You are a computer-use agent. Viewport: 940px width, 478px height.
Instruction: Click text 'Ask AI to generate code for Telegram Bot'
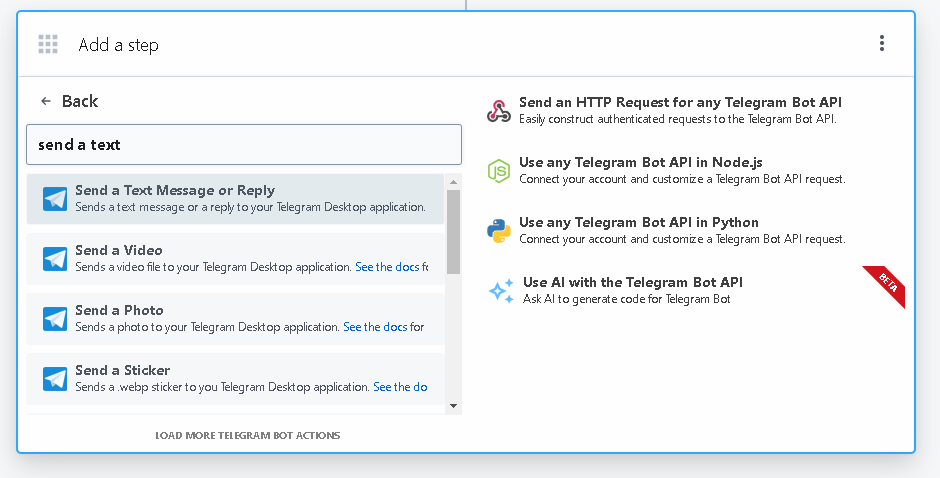[x=626, y=299]
